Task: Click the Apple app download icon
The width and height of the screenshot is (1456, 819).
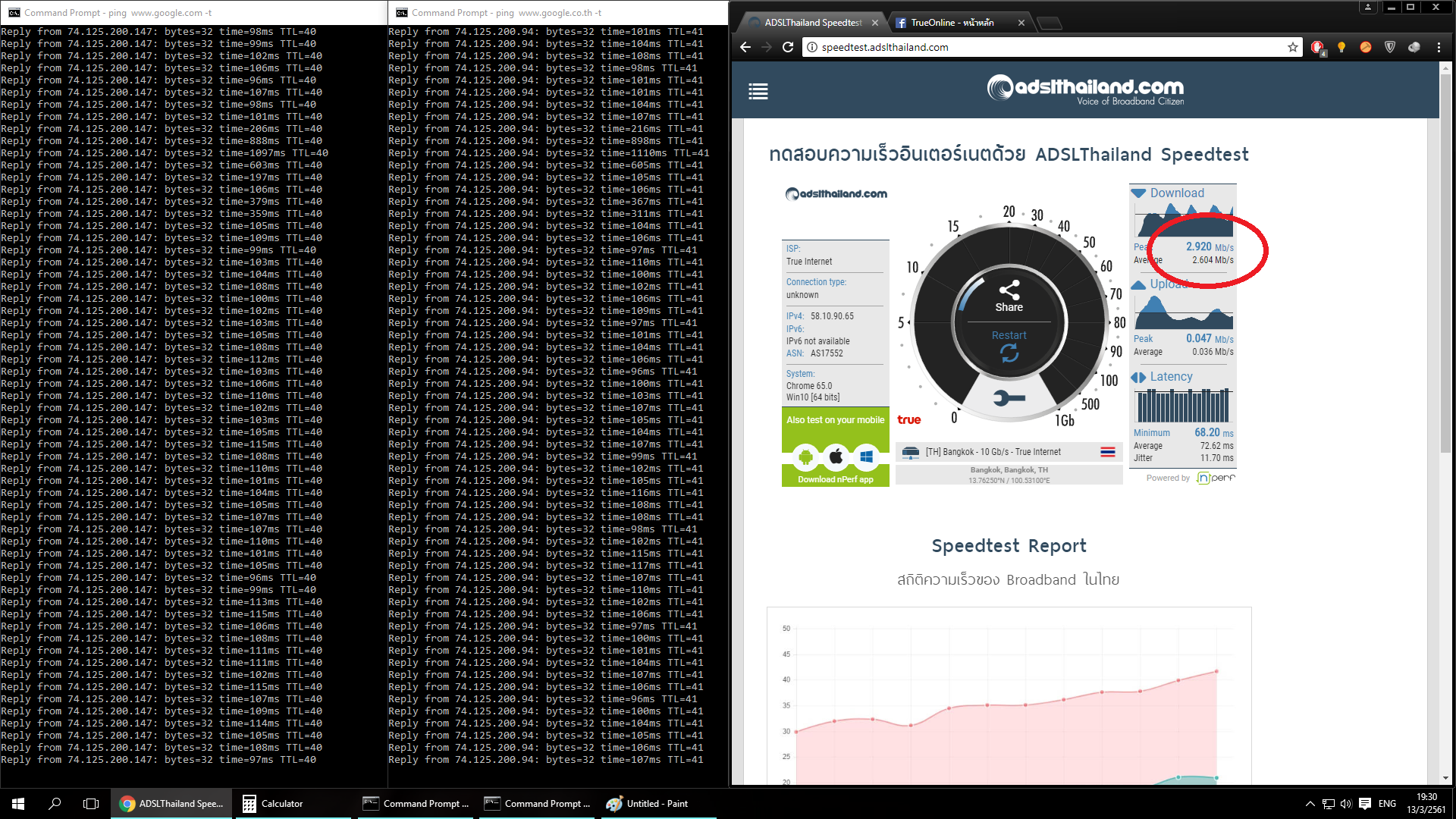Action: point(836,457)
